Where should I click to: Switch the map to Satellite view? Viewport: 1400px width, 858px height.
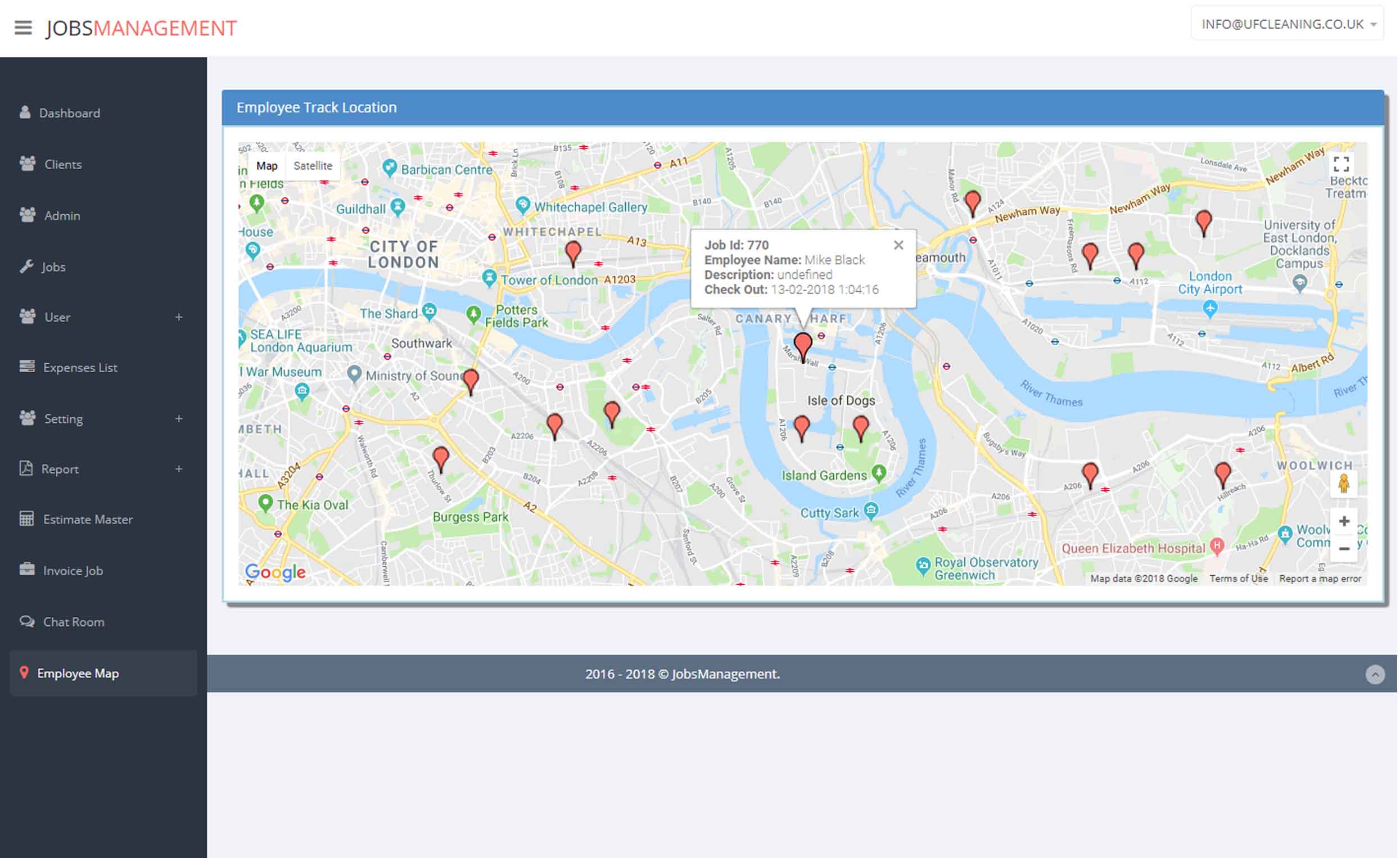(x=313, y=166)
